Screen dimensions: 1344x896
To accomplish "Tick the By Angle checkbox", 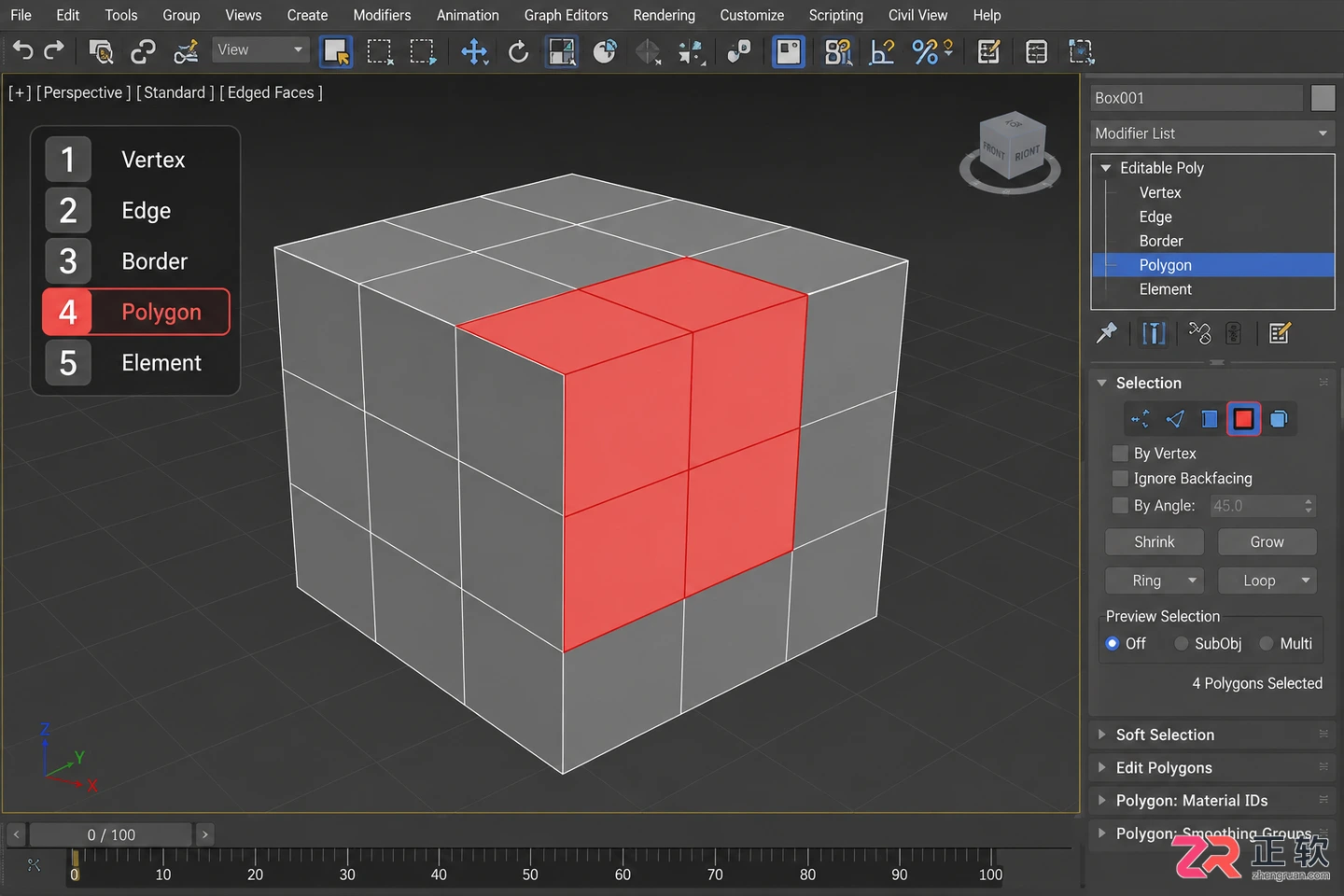I will click(x=1120, y=506).
